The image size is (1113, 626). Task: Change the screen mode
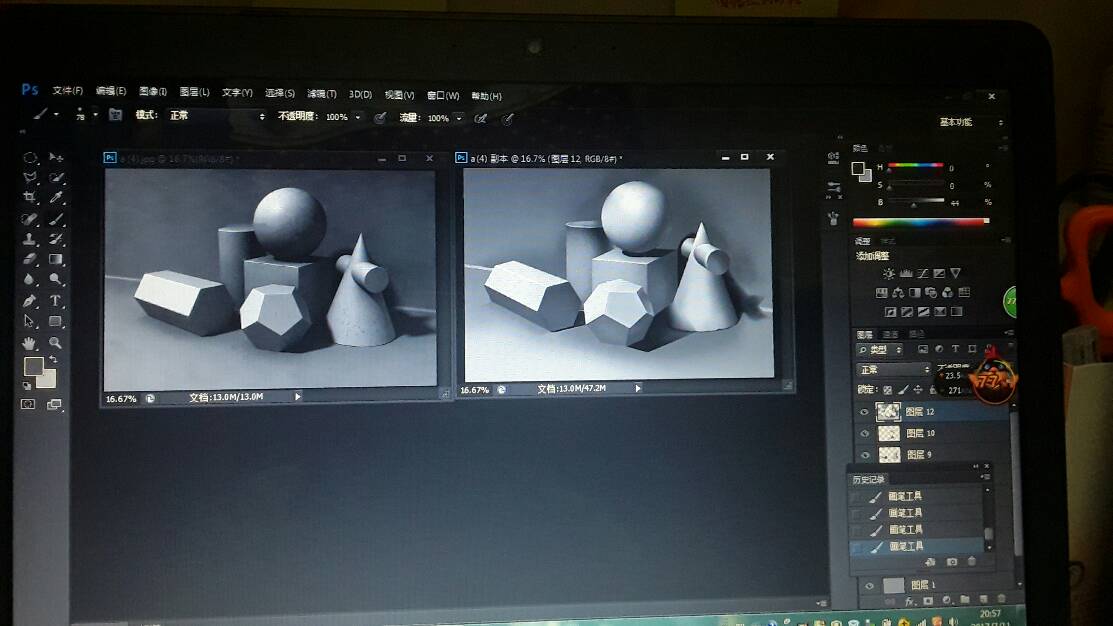pyautogui.click(x=54, y=404)
